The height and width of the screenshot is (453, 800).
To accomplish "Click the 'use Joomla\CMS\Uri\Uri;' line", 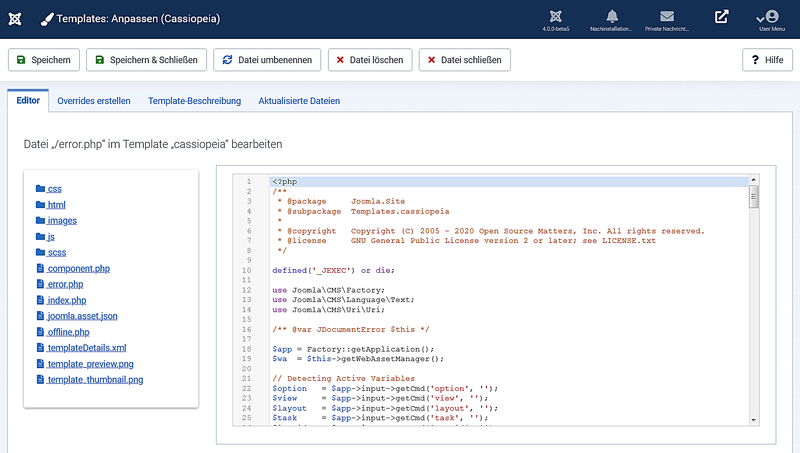I will pos(328,310).
